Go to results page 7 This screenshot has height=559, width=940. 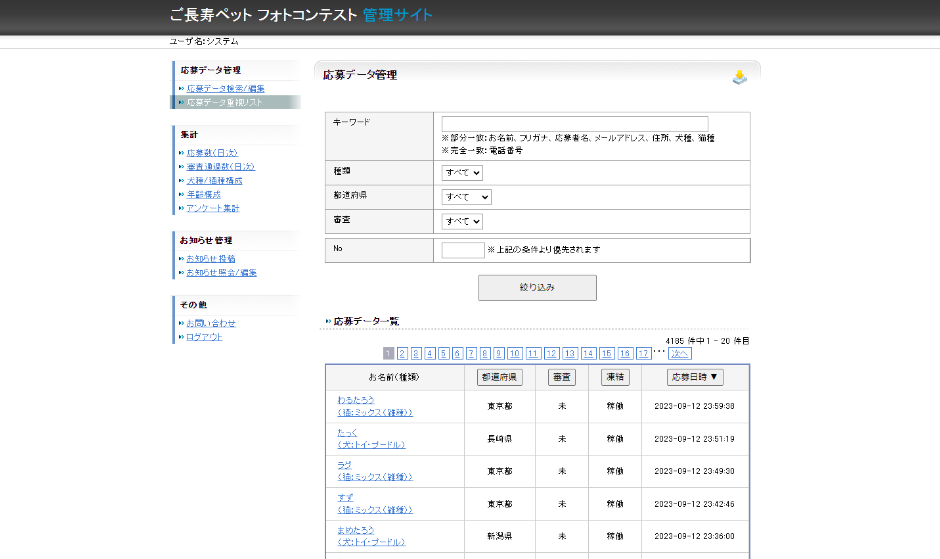click(471, 353)
